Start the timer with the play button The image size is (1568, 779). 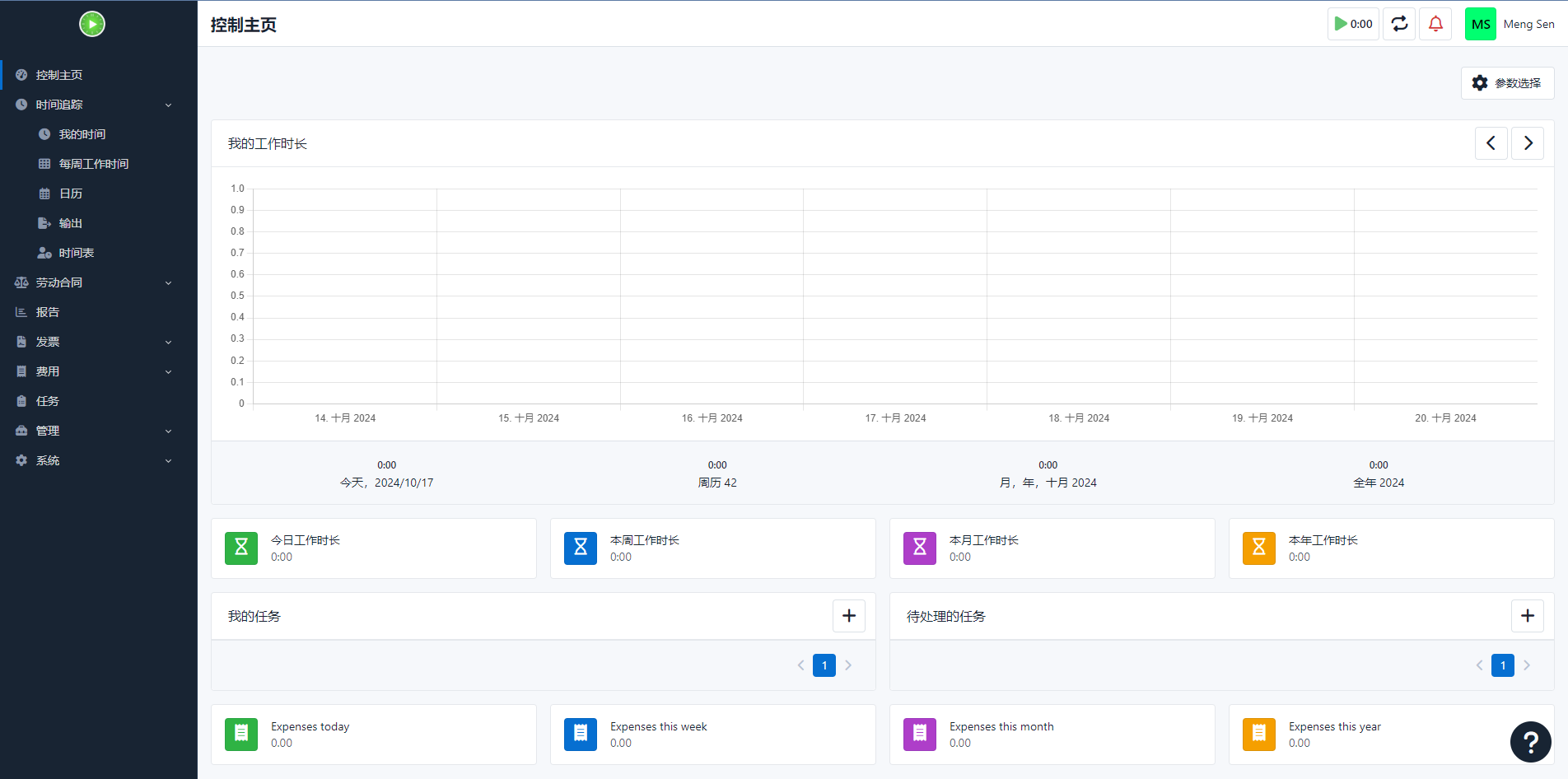click(x=1352, y=24)
